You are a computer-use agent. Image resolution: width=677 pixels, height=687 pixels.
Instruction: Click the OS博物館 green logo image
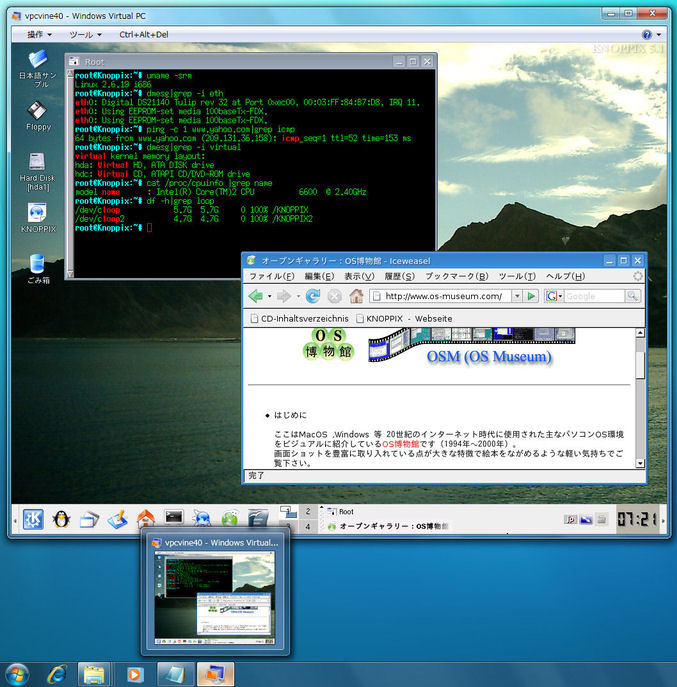pyautogui.click(x=329, y=344)
